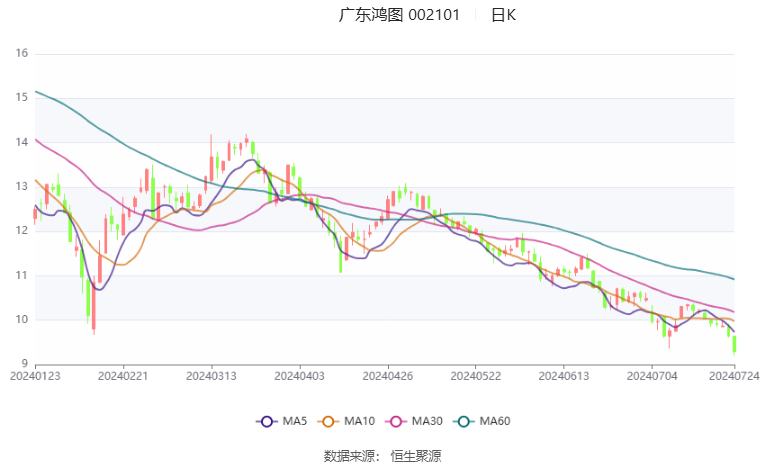The image size is (765, 465).
Task: Click the 16 price axis label
Action: [x=21, y=53]
